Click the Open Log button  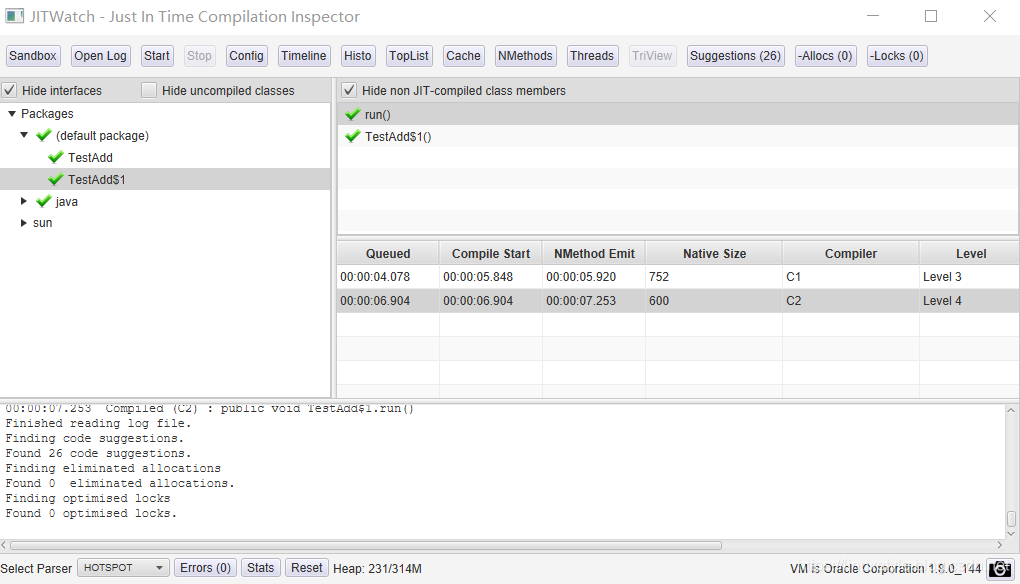[100, 56]
